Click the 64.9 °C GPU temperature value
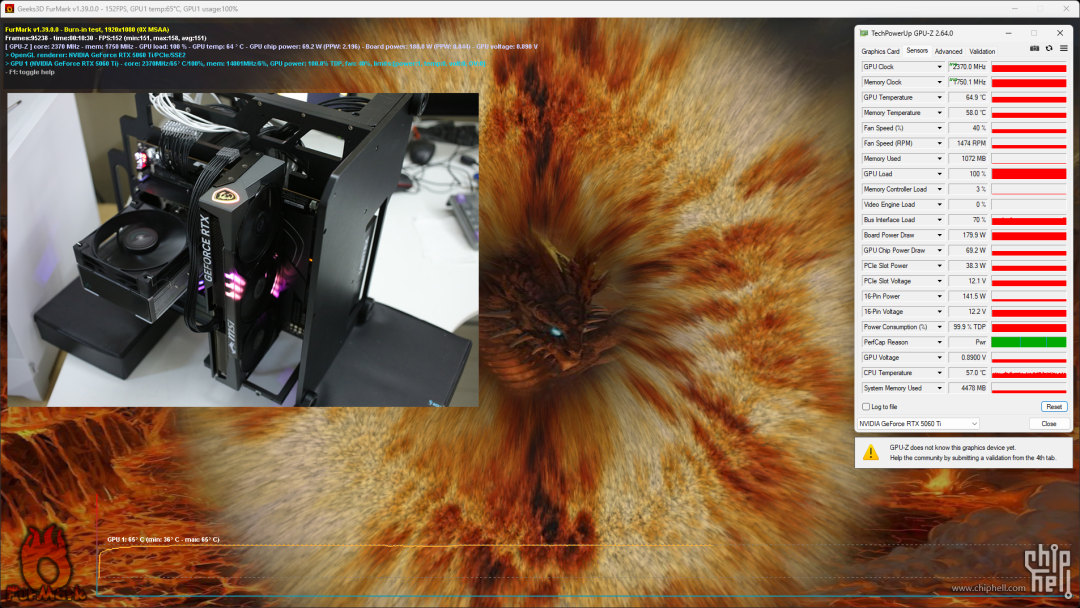The height and width of the screenshot is (608, 1080). pyautogui.click(x=968, y=98)
